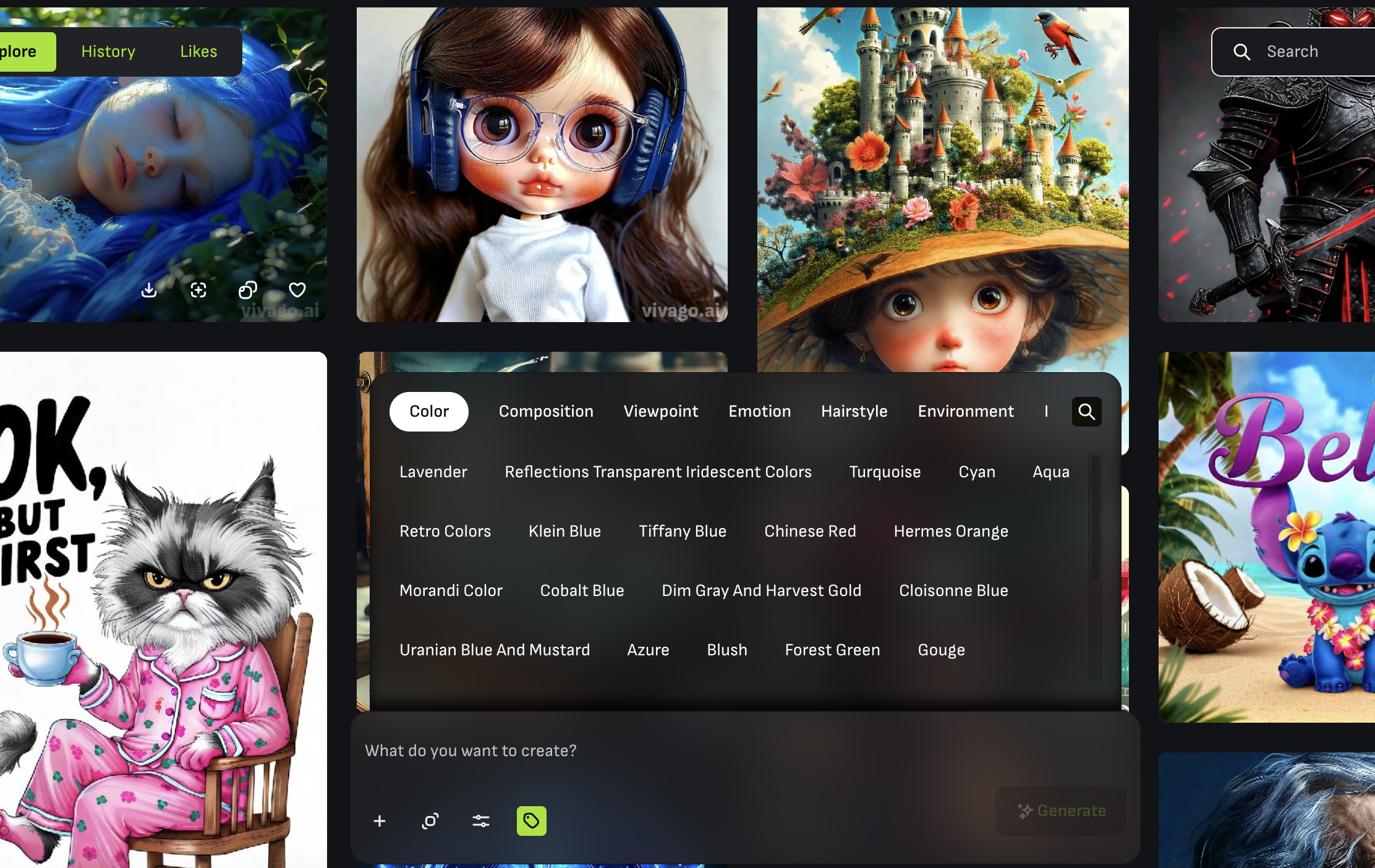Toggle off the green tag icon
This screenshot has width=1375, height=868.
click(x=531, y=821)
